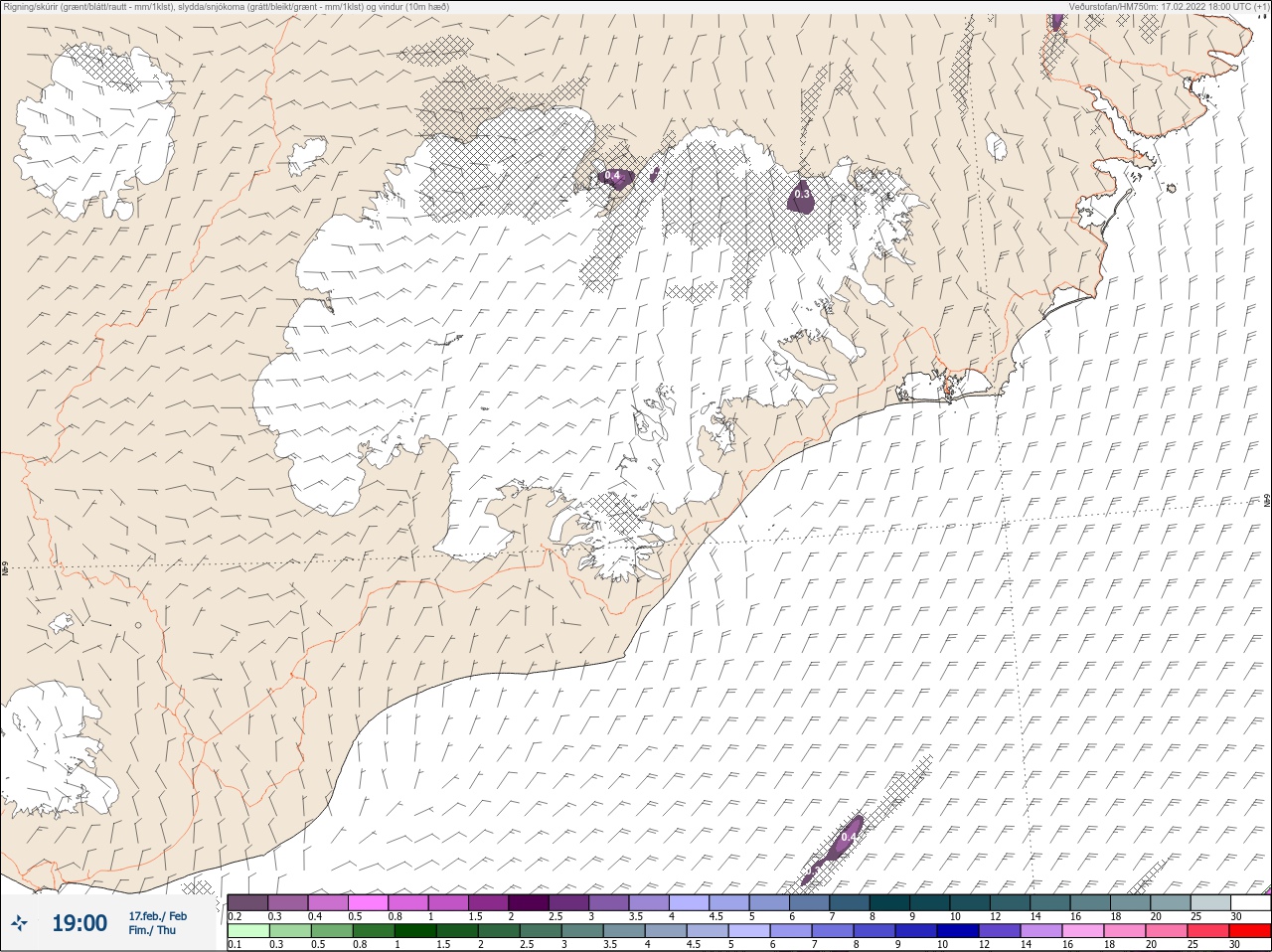Pick the lightest green swatch starting the lower legend
The height and width of the screenshot is (952, 1272).
[248, 932]
